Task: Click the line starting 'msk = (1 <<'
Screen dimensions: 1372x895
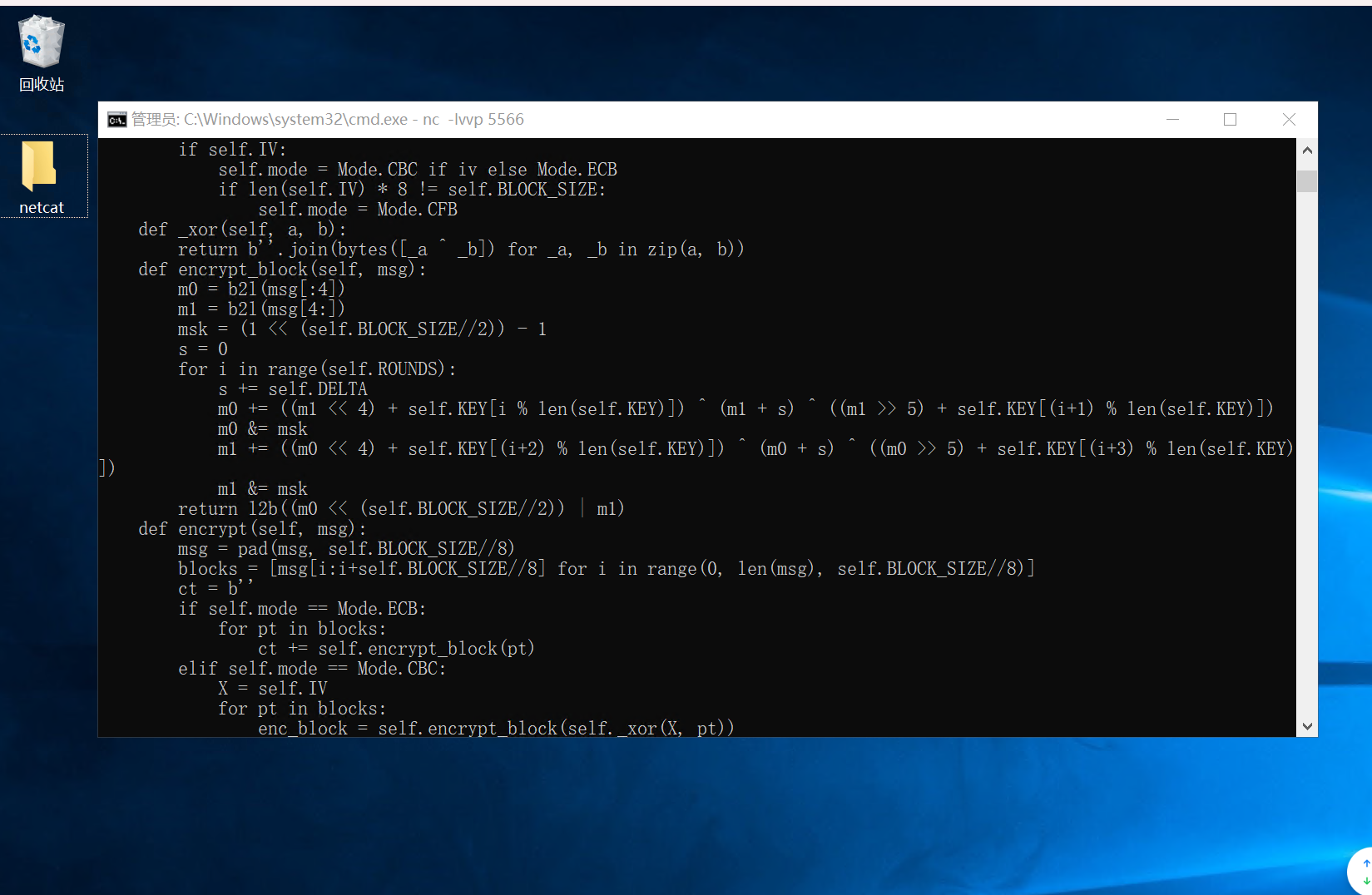Action: coord(363,329)
